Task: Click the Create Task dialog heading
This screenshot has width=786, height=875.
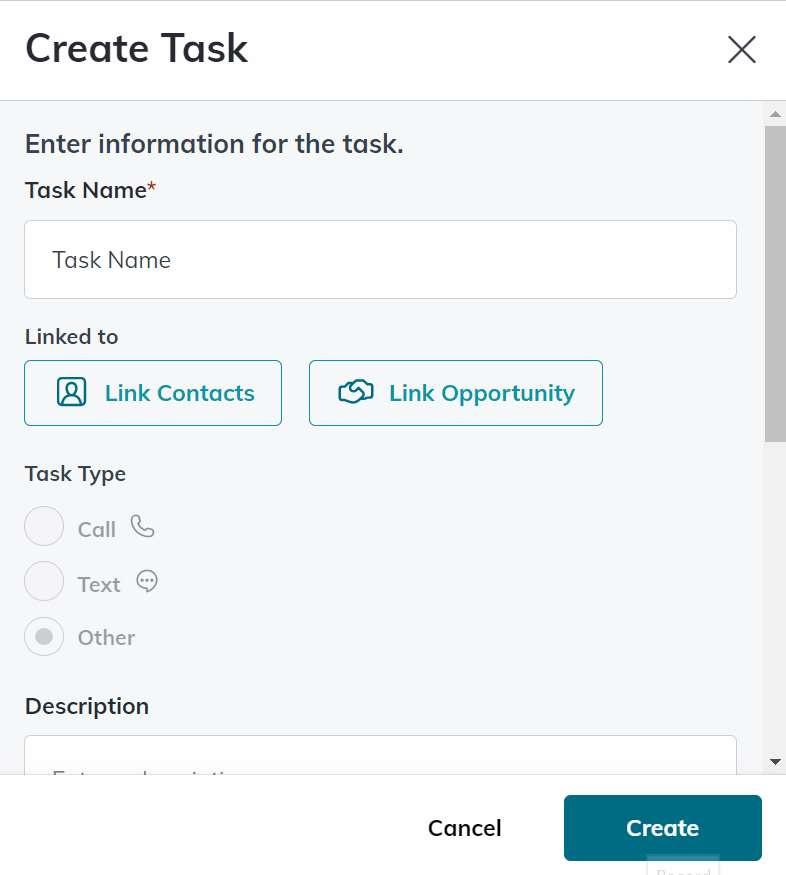Action: point(137,49)
